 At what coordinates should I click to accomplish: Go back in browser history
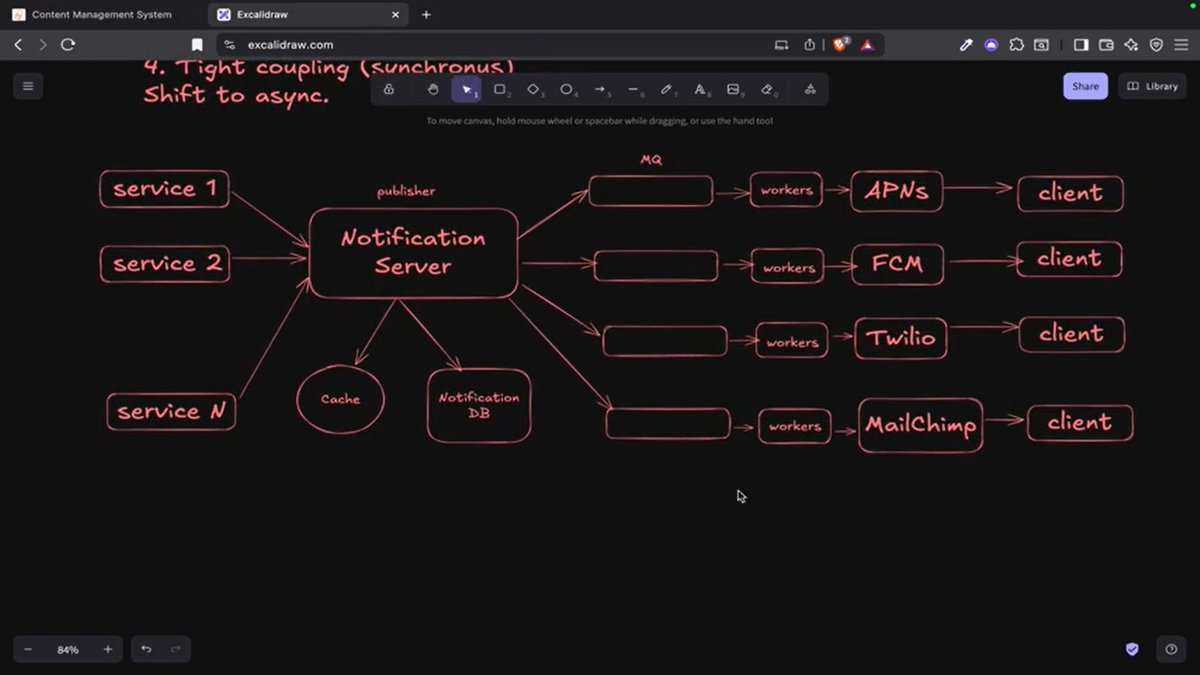[x=18, y=44]
